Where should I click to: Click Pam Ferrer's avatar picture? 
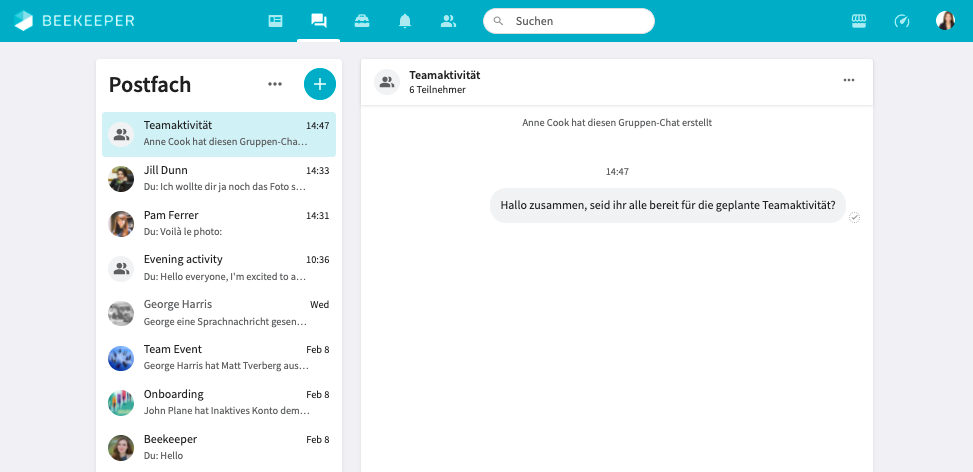(x=121, y=224)
